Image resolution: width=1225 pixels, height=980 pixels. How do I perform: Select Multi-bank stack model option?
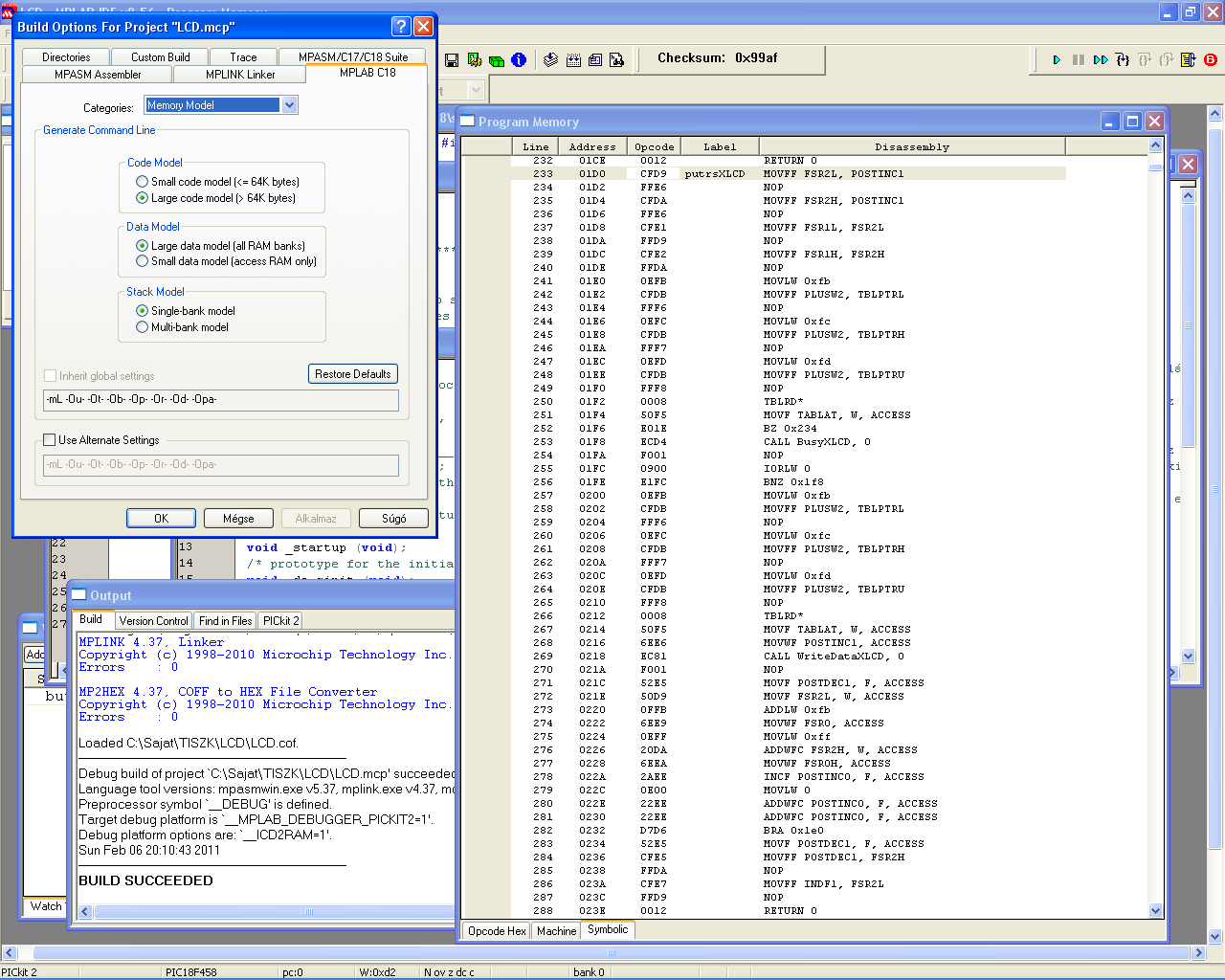click(x=143, y=327)
